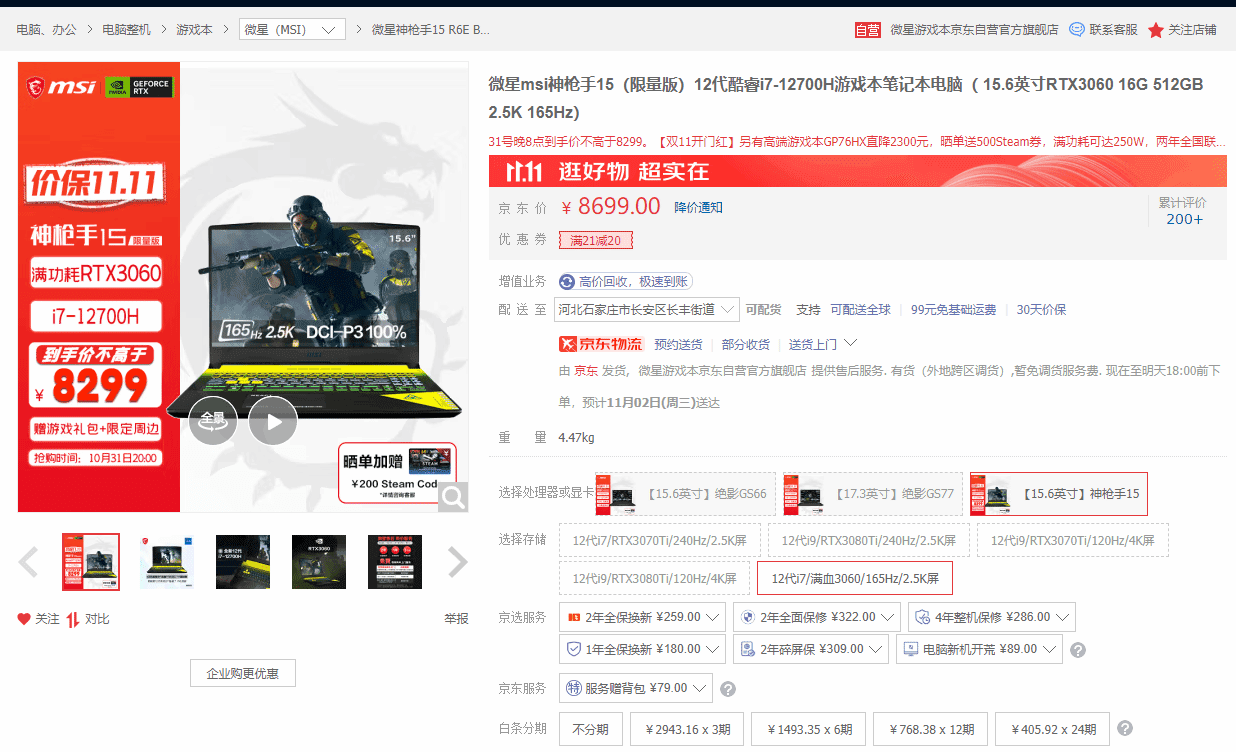Show next thumbnails with right arrow

(x=458, y=562)
